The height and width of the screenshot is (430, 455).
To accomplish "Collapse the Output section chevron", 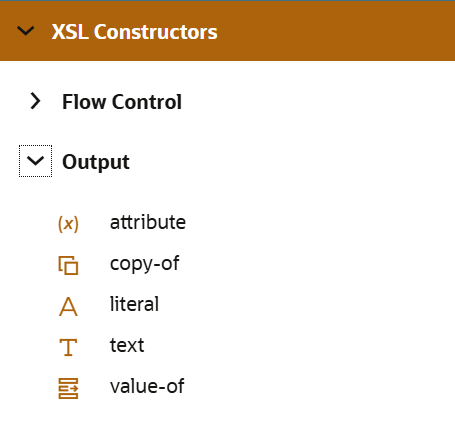I will point(35,161).
